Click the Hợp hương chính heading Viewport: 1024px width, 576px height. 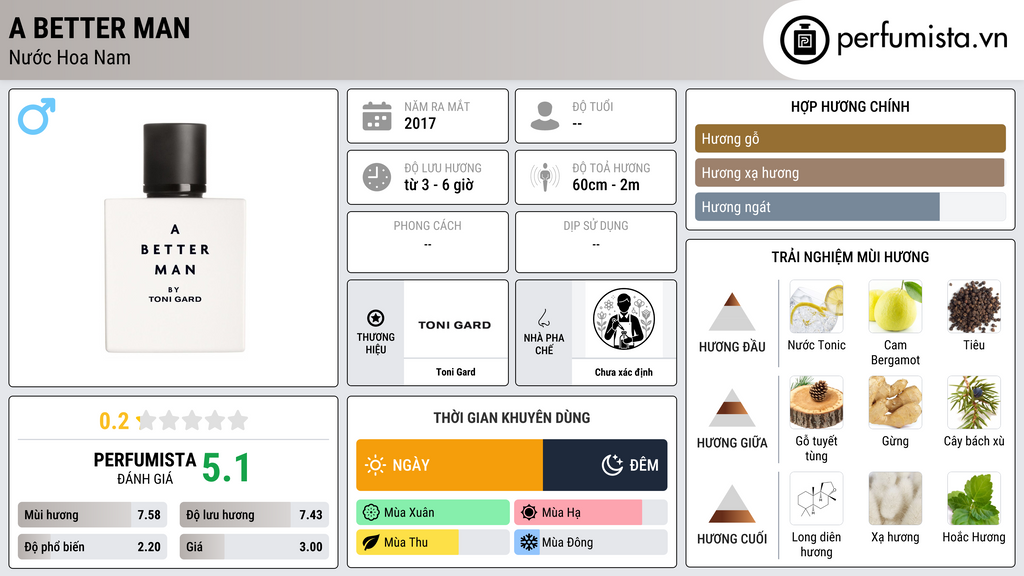[x=850, y=106]
